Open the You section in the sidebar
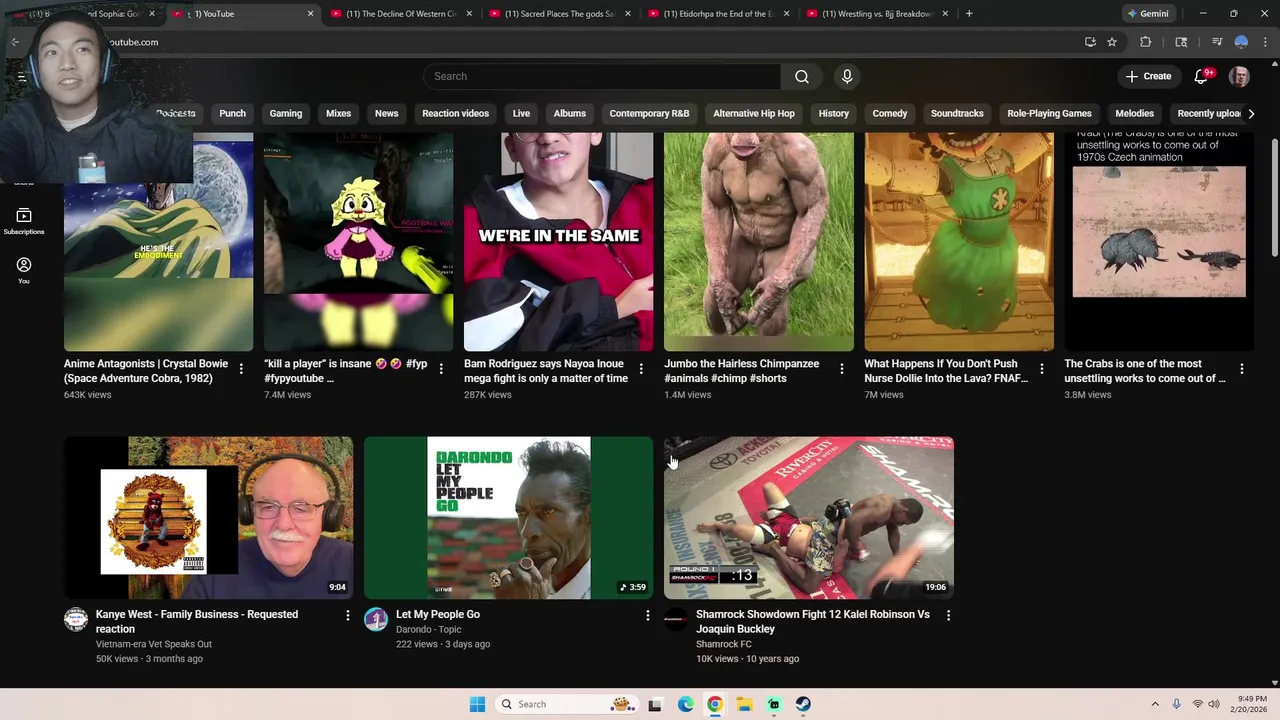The image size is (1280, 720). [x=24, y=270]
